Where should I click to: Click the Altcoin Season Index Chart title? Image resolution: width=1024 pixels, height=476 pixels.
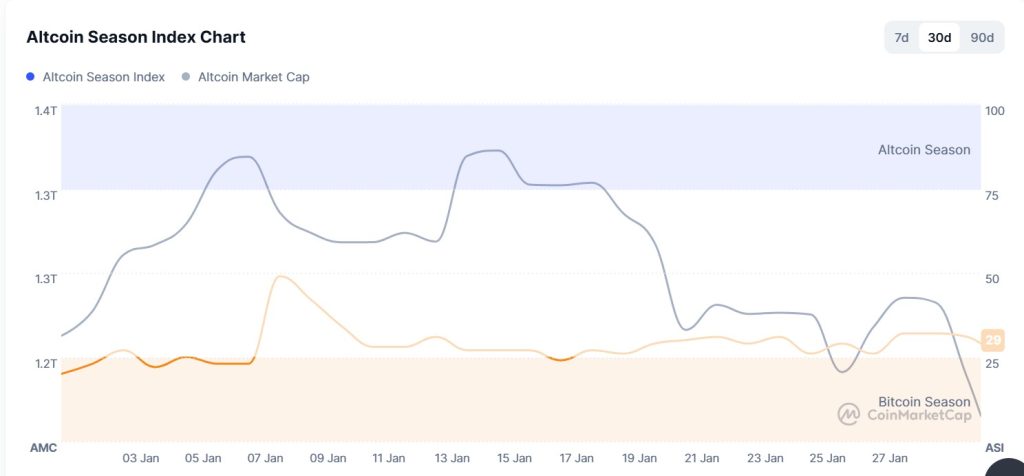click(x=136, y=37)
